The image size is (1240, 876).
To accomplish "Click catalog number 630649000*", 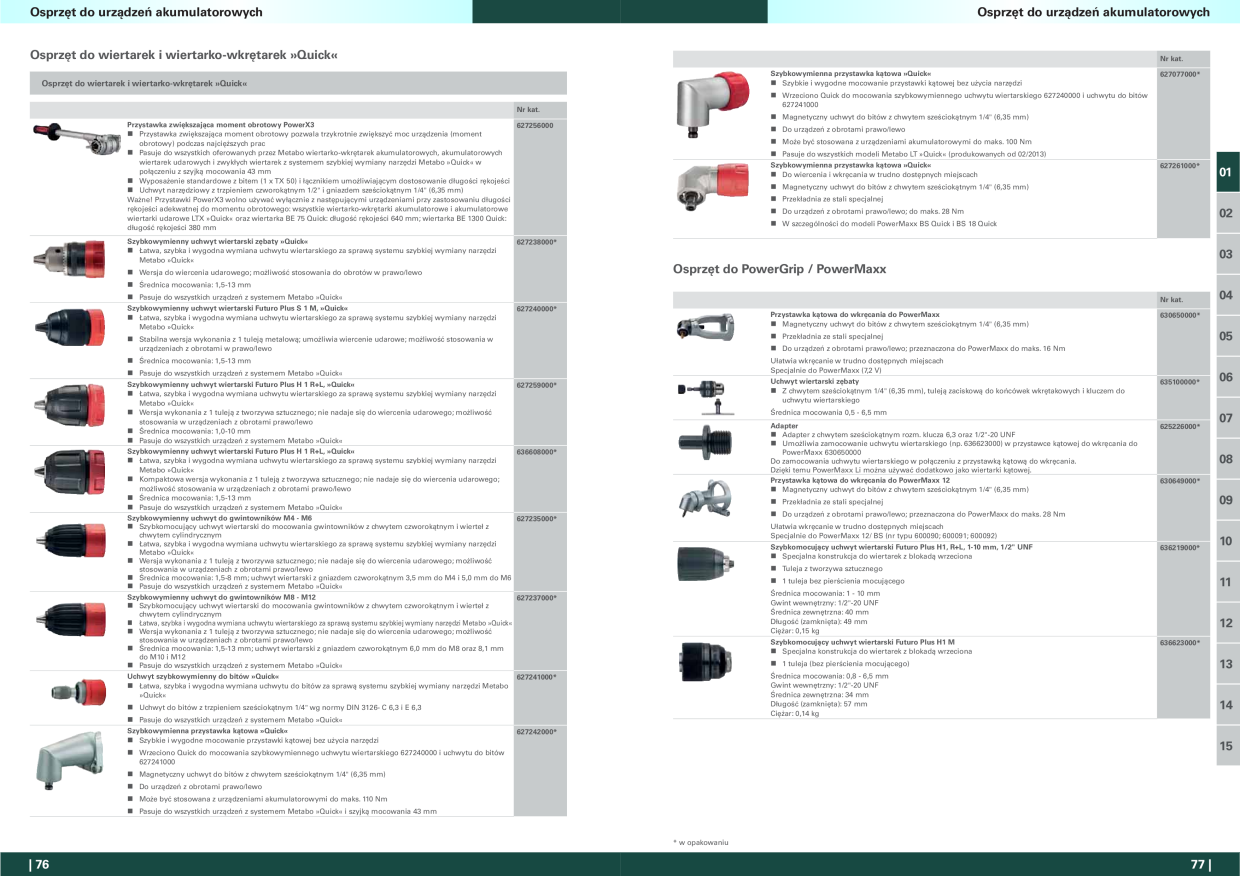I will tap(1180, 481).
